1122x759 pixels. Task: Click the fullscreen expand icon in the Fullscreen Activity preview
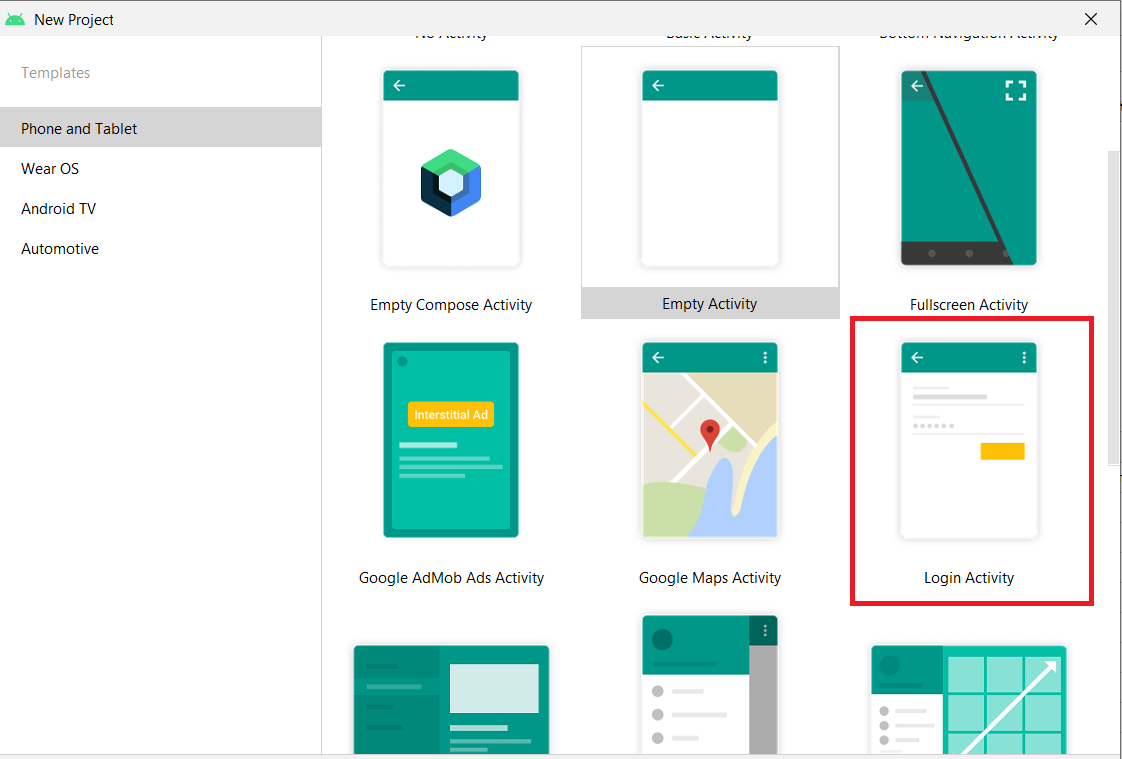[1015, 90]
